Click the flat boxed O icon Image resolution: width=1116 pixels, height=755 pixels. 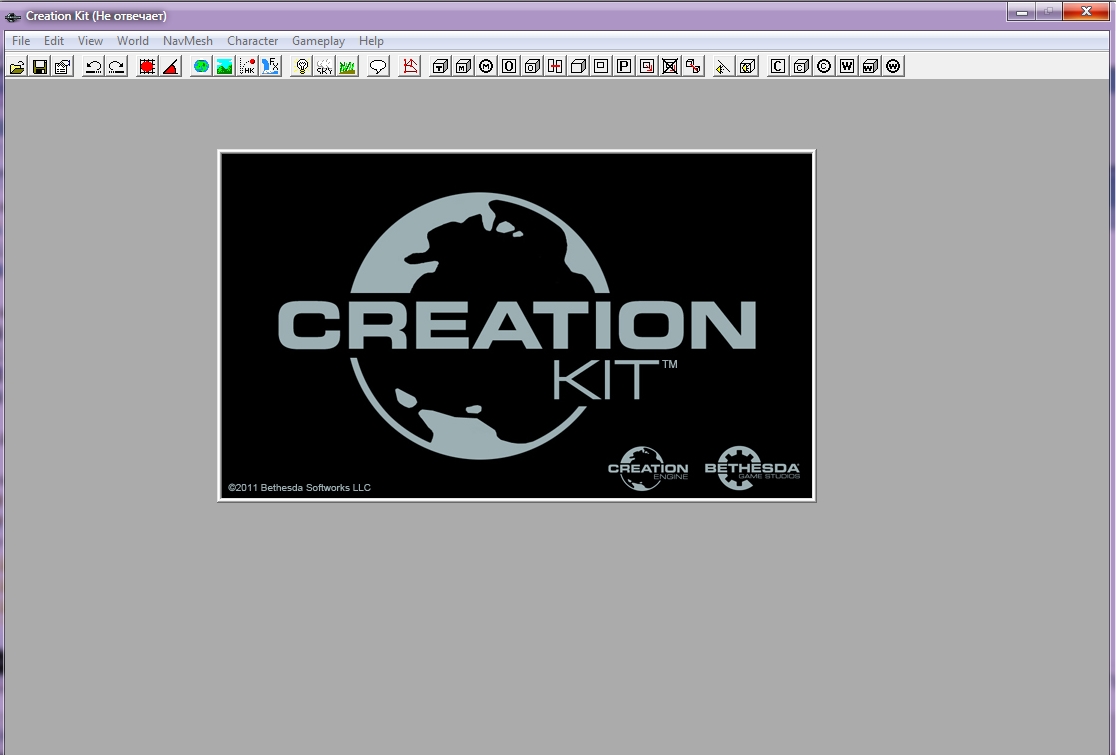509,67
